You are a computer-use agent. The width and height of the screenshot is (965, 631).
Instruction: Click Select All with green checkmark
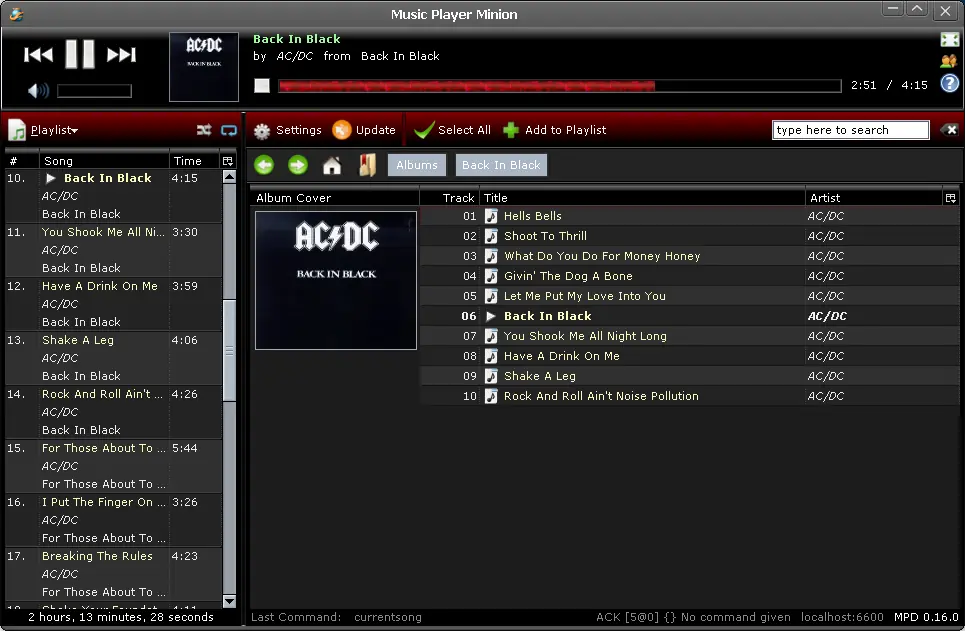(x=452, y=130)
